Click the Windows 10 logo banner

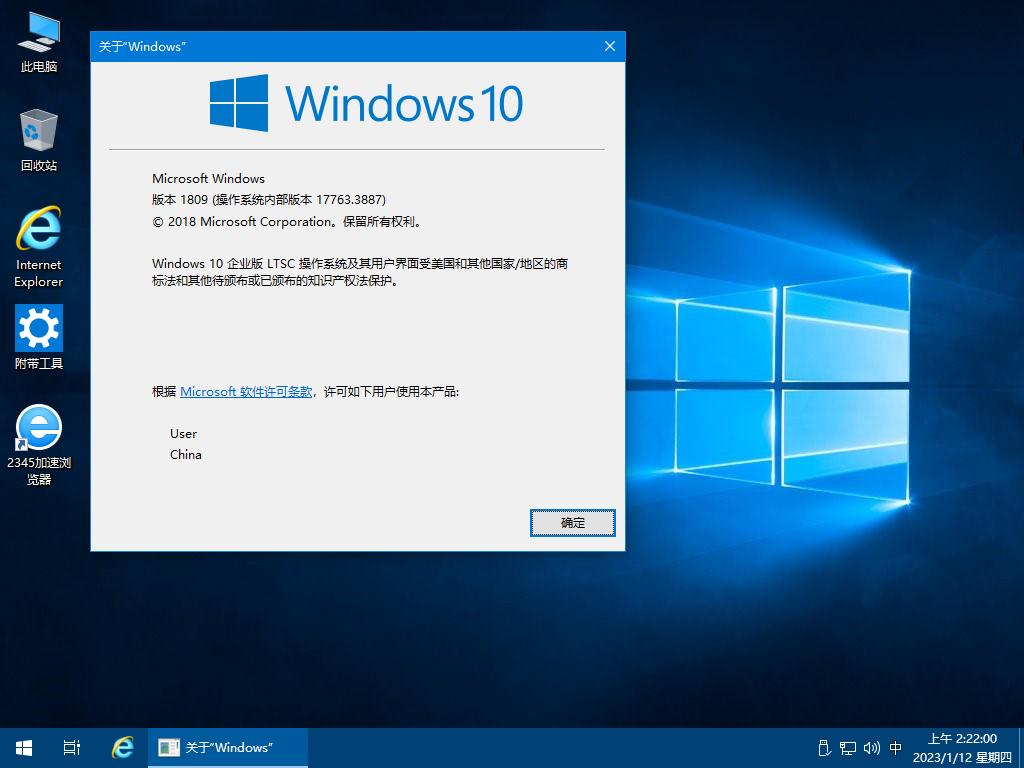(x=366, y=103)
